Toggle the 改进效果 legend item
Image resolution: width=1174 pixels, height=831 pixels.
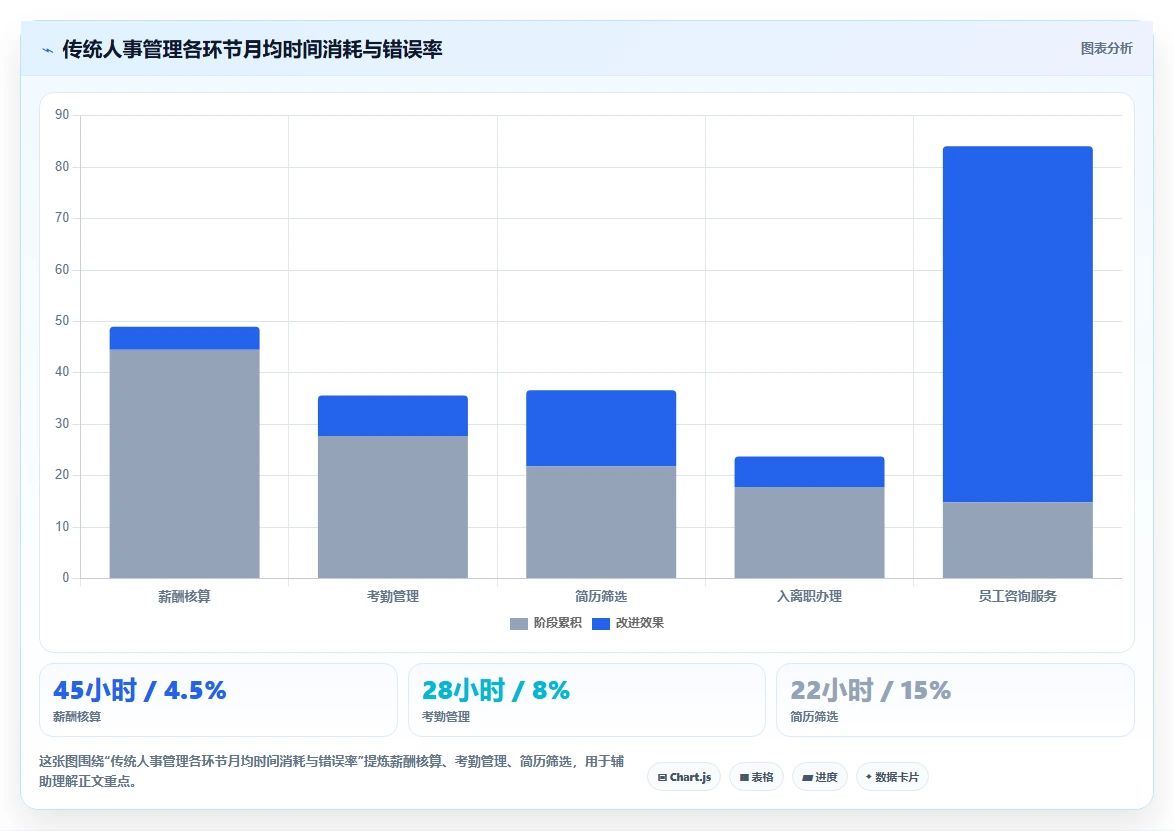coord(627,623)
